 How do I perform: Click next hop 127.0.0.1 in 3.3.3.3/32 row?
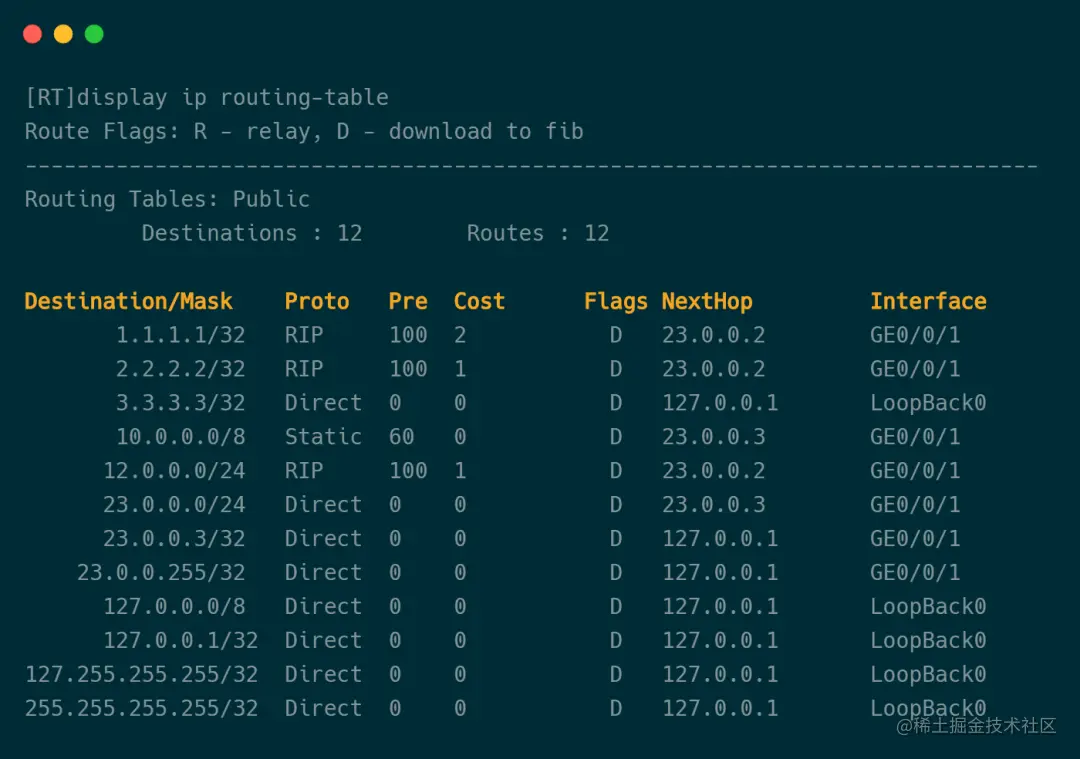[720, 402]
